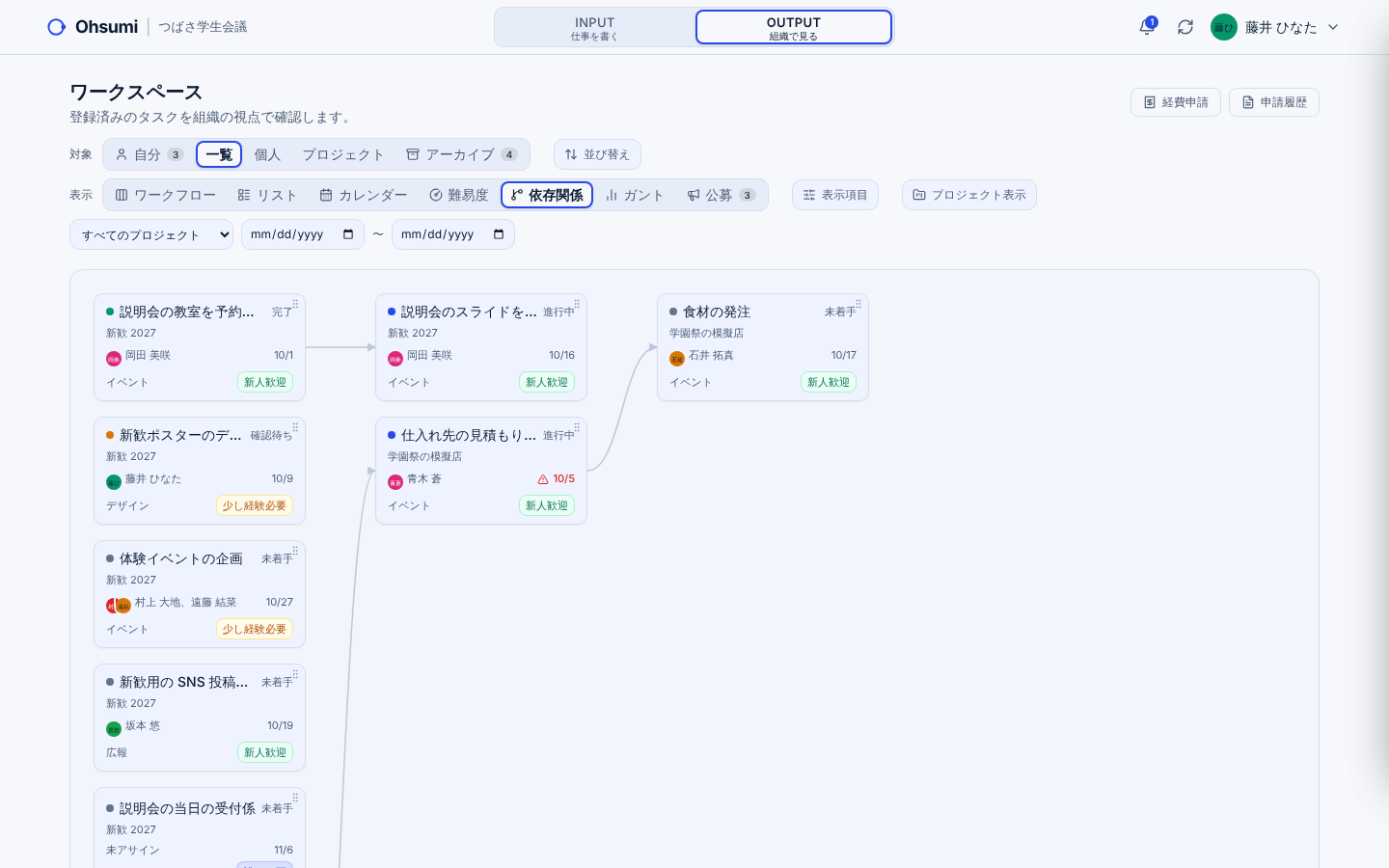Click the 藤井 ひなた avatar in header
This screenshot has height=868, width=1389.
(1224, 27)
